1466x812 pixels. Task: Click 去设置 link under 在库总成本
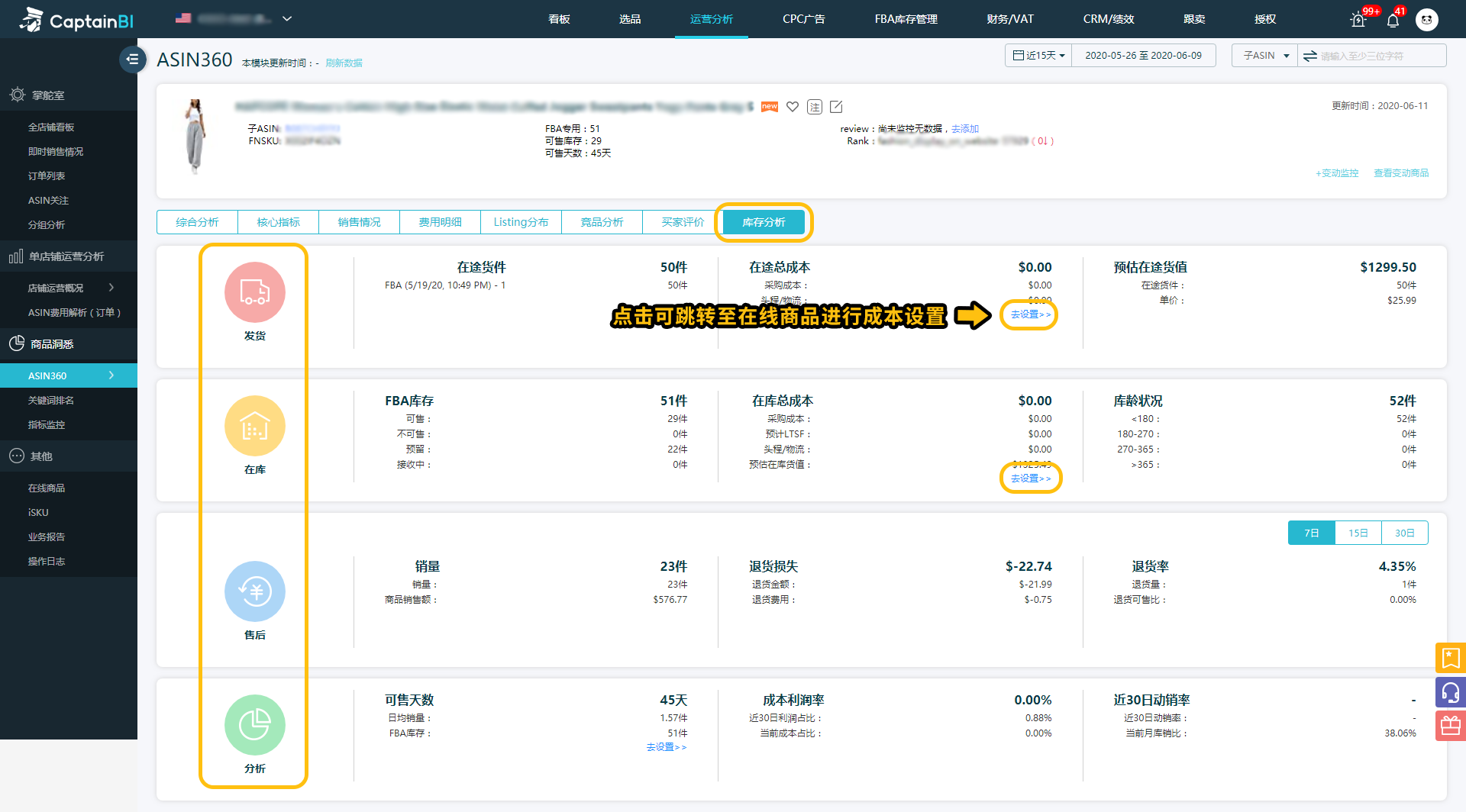pos(1031,478)
